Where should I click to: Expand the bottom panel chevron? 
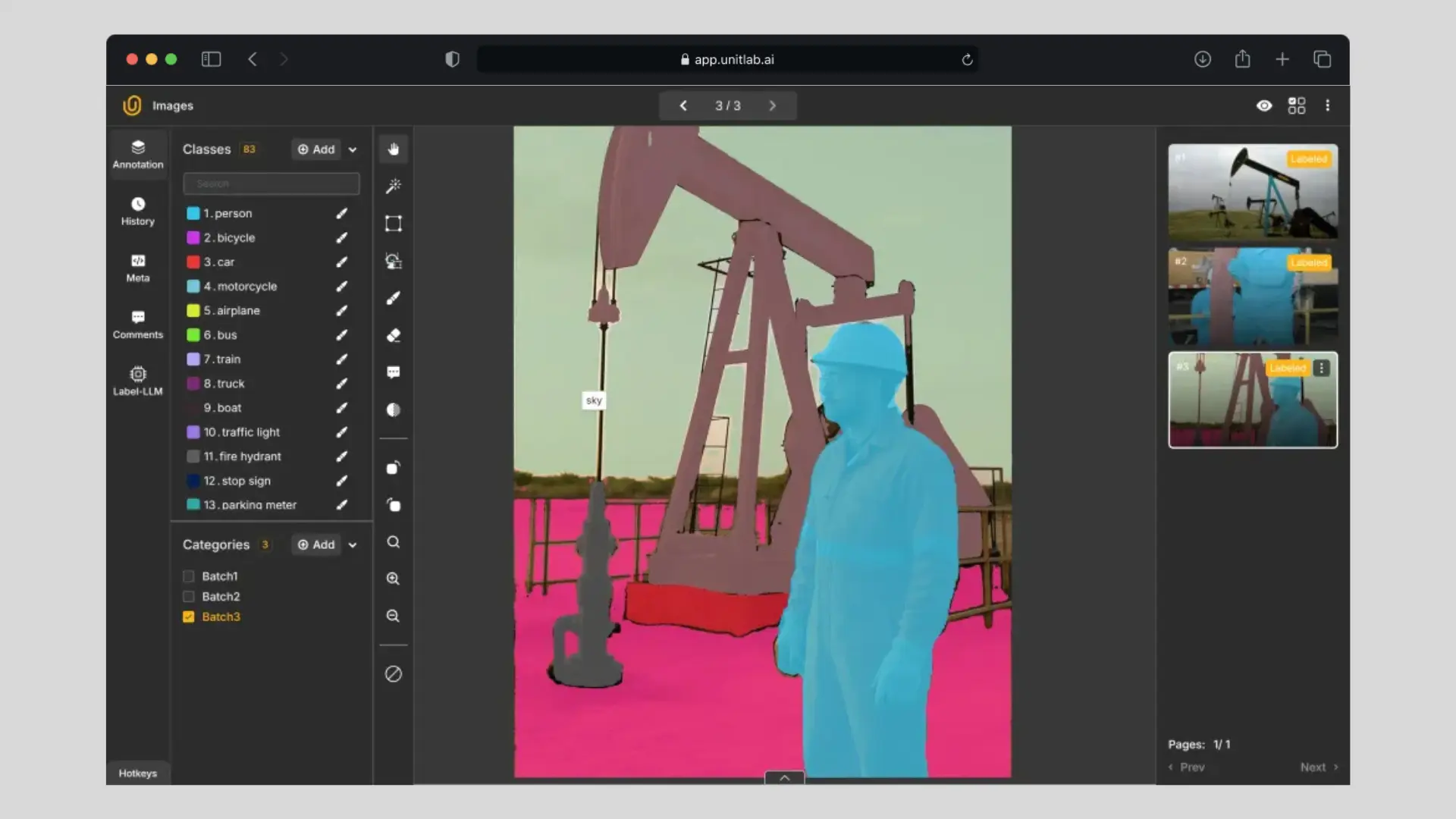click(x=784, y=777)
